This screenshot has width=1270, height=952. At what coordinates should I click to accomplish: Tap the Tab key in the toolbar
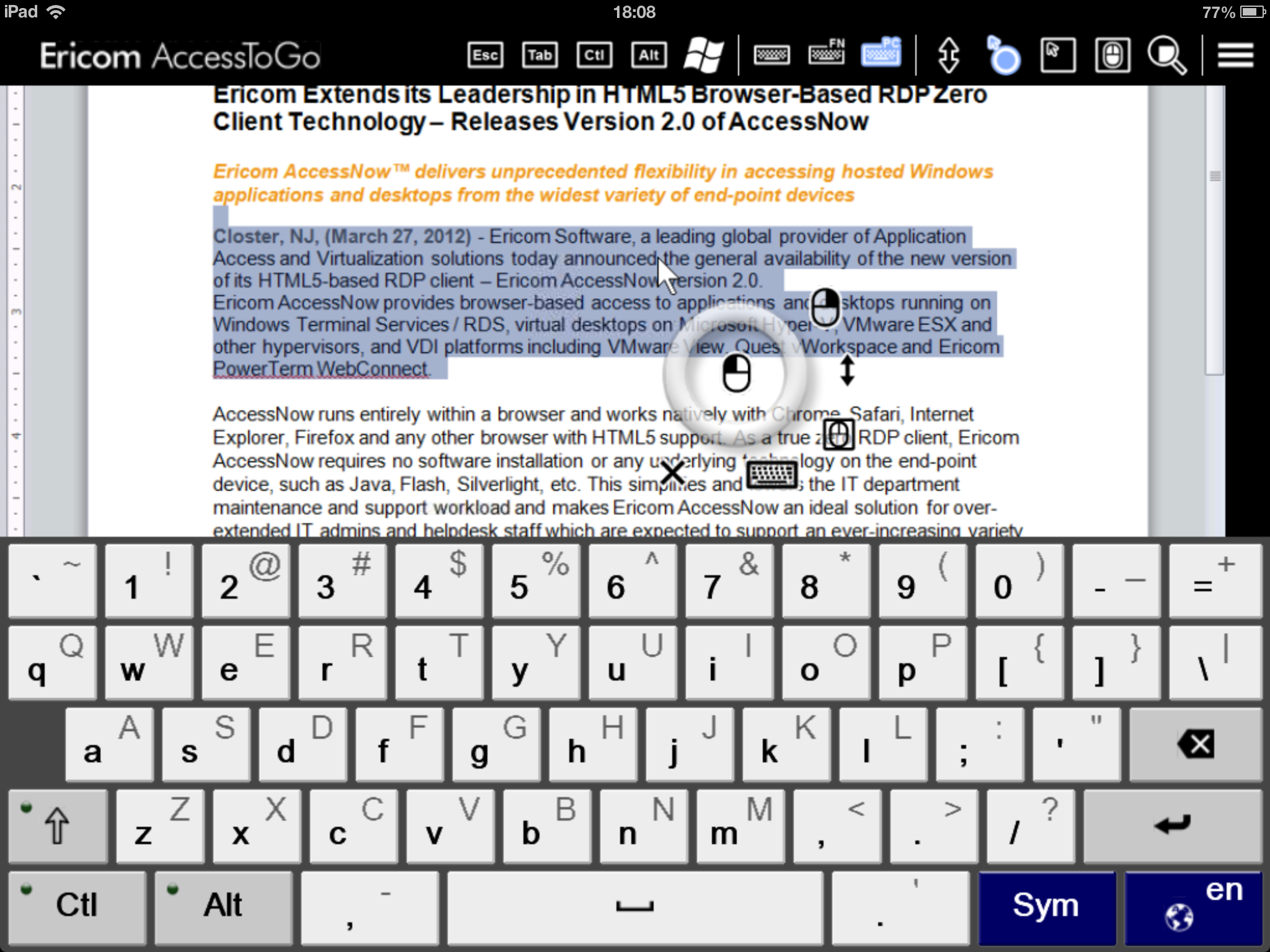(x=540, y=56)
